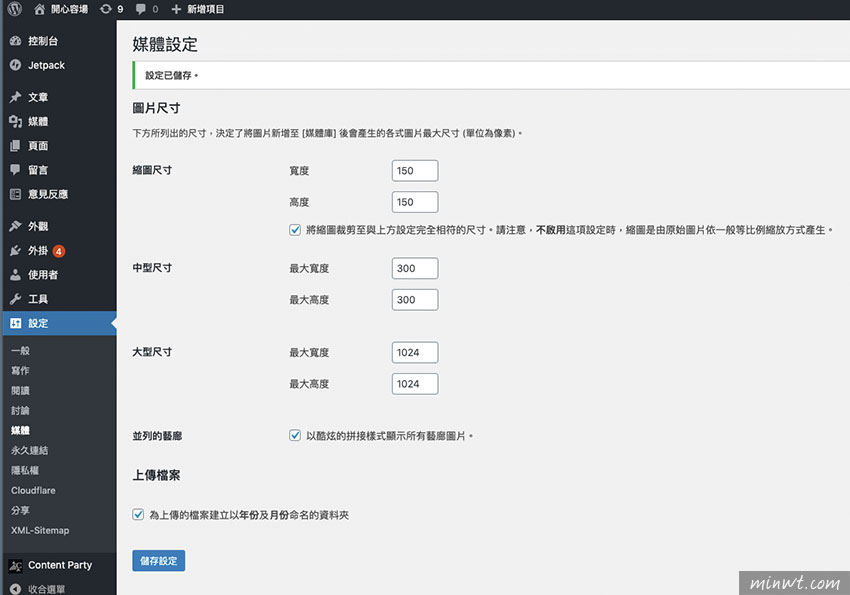This screenshot has height=595, width=850.
Task: Click the 中型尺寸 最大寬度 field
Action: 415,268
